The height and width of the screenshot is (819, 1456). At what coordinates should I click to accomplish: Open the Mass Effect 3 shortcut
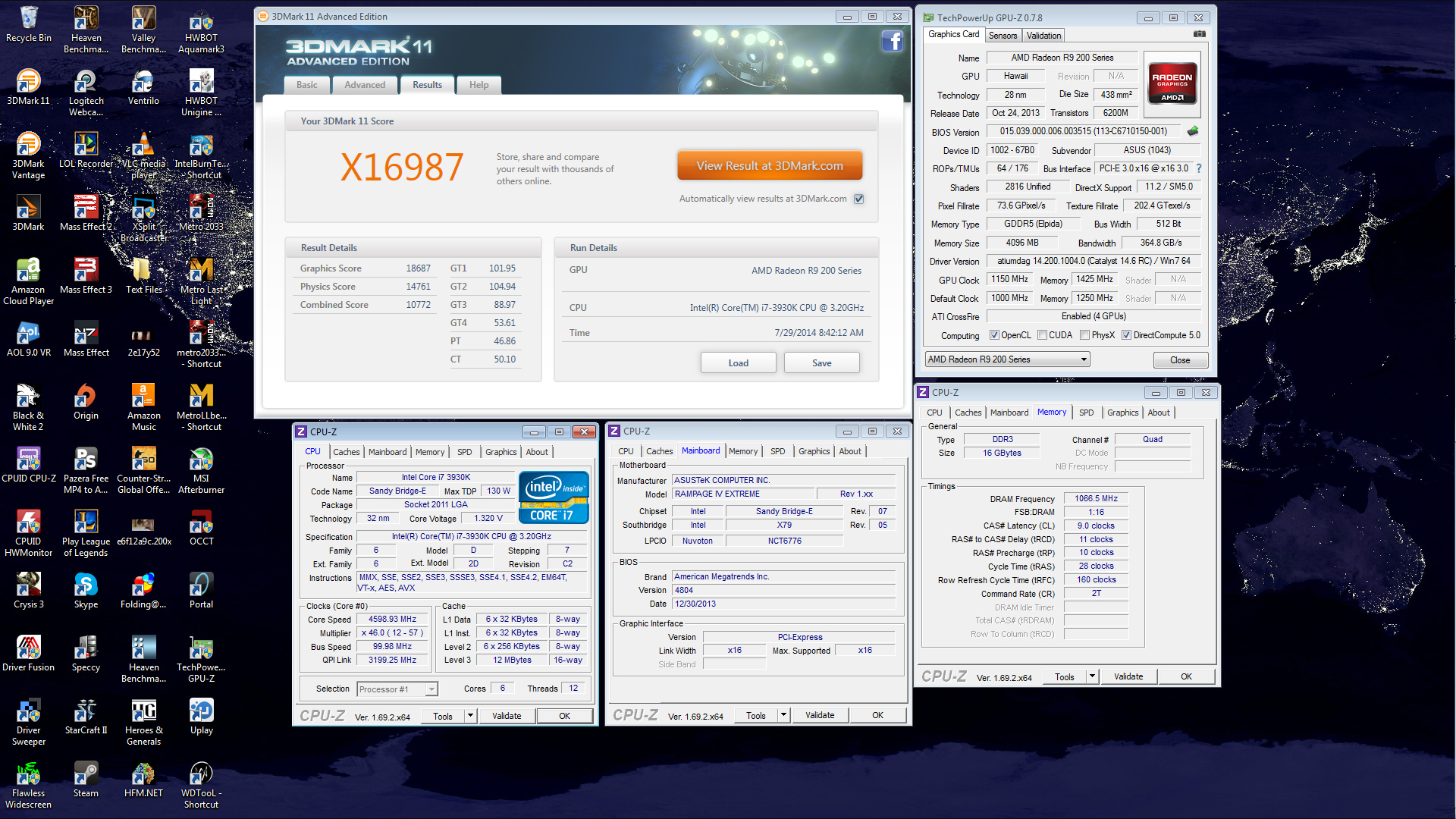86,276
